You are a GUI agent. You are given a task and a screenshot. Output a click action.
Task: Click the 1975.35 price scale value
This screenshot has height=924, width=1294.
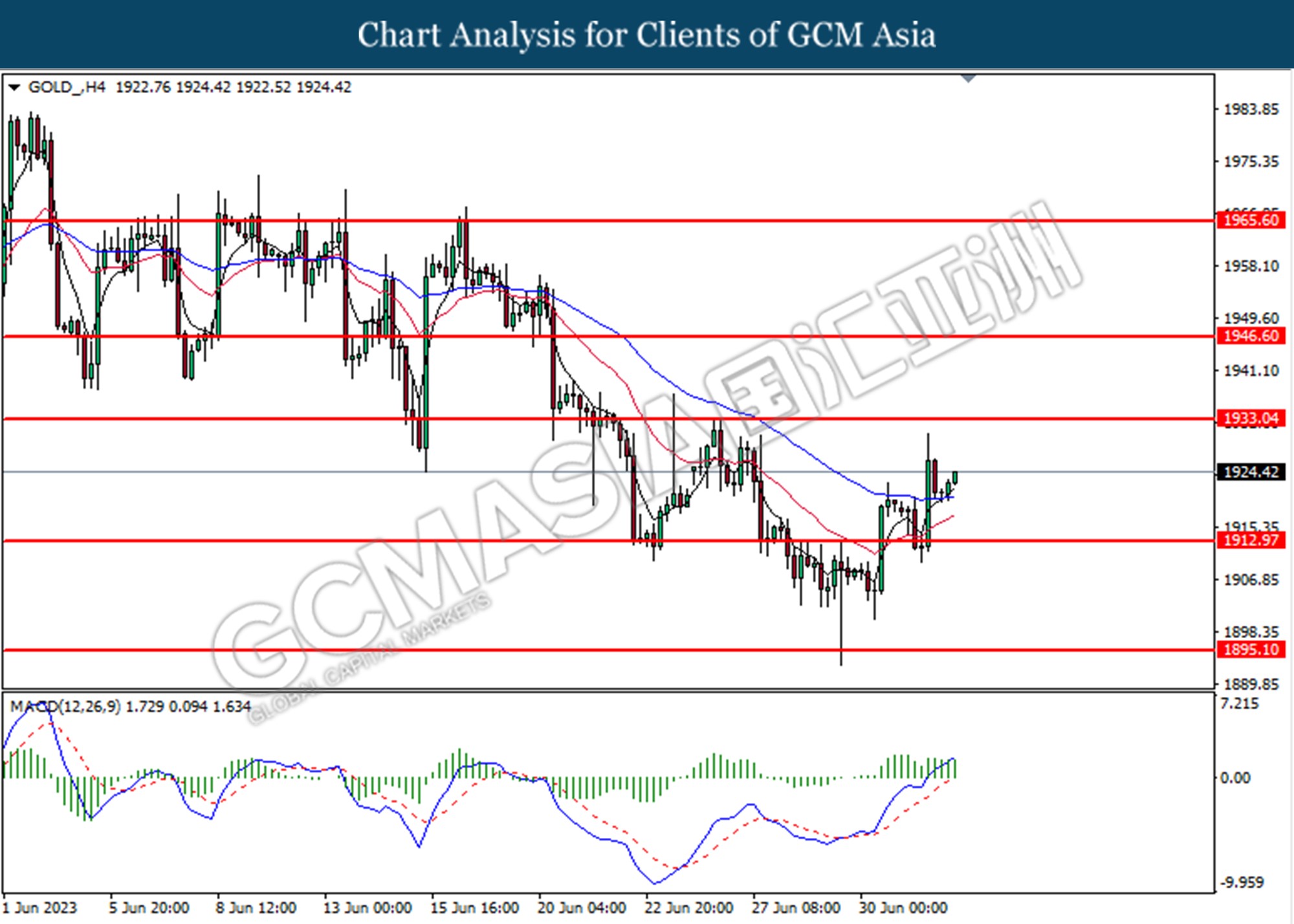click(1251, 162)
